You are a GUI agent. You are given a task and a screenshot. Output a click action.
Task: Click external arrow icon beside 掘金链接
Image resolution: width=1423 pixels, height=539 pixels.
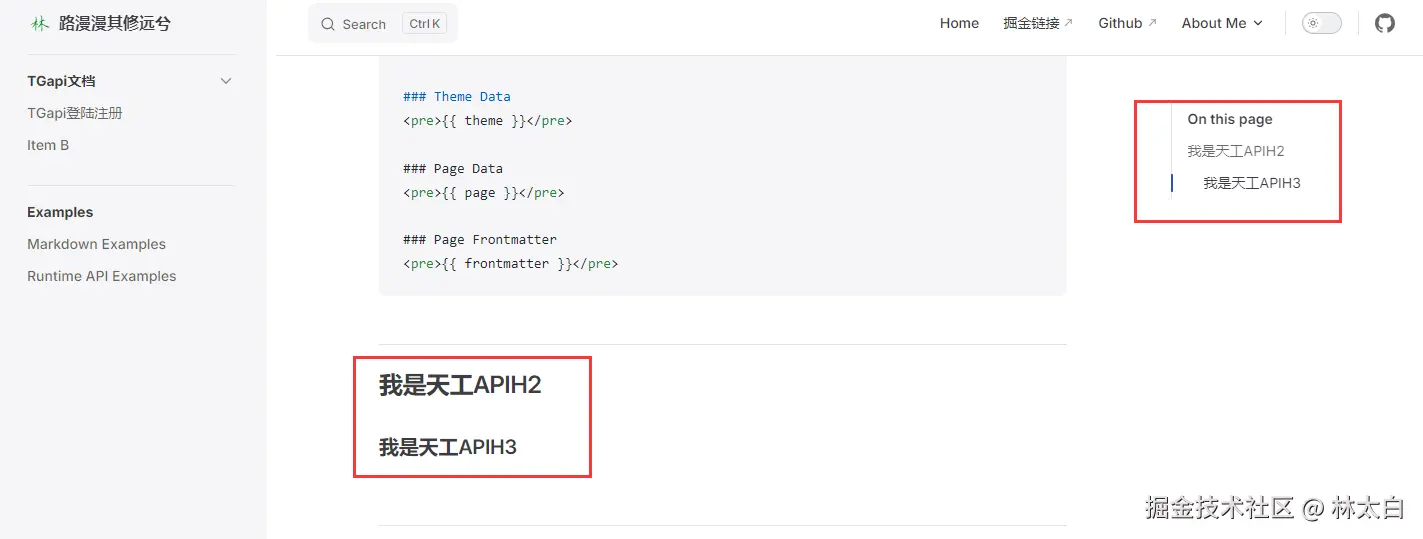pyautogui.click(x=1068, y=23)
